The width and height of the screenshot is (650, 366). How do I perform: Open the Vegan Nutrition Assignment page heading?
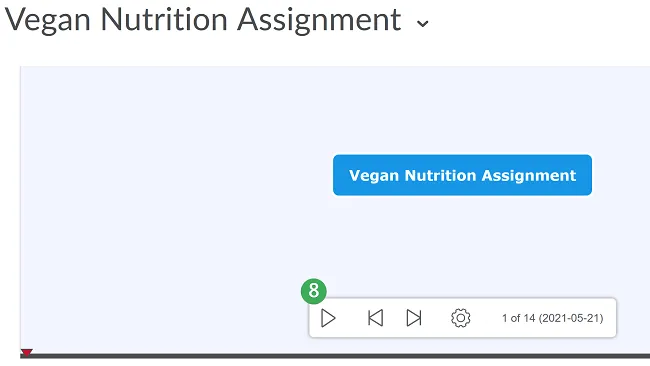[x=203, y=19]
